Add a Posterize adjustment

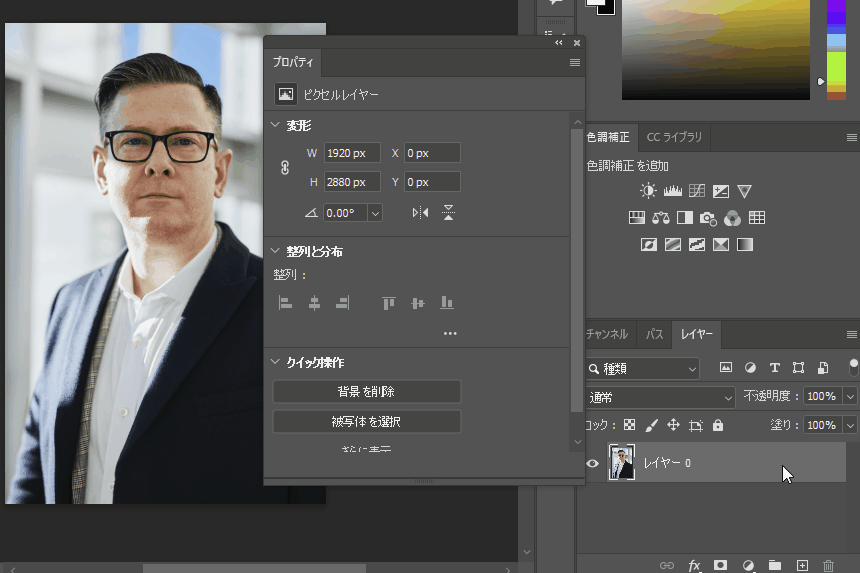(x=673, y=244)
